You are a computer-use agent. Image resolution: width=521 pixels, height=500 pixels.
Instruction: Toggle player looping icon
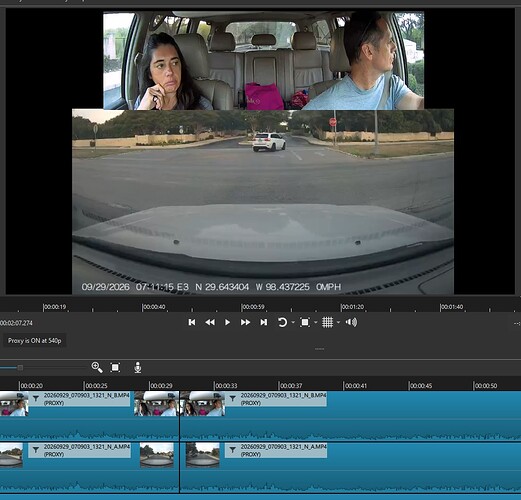[282, 322]
